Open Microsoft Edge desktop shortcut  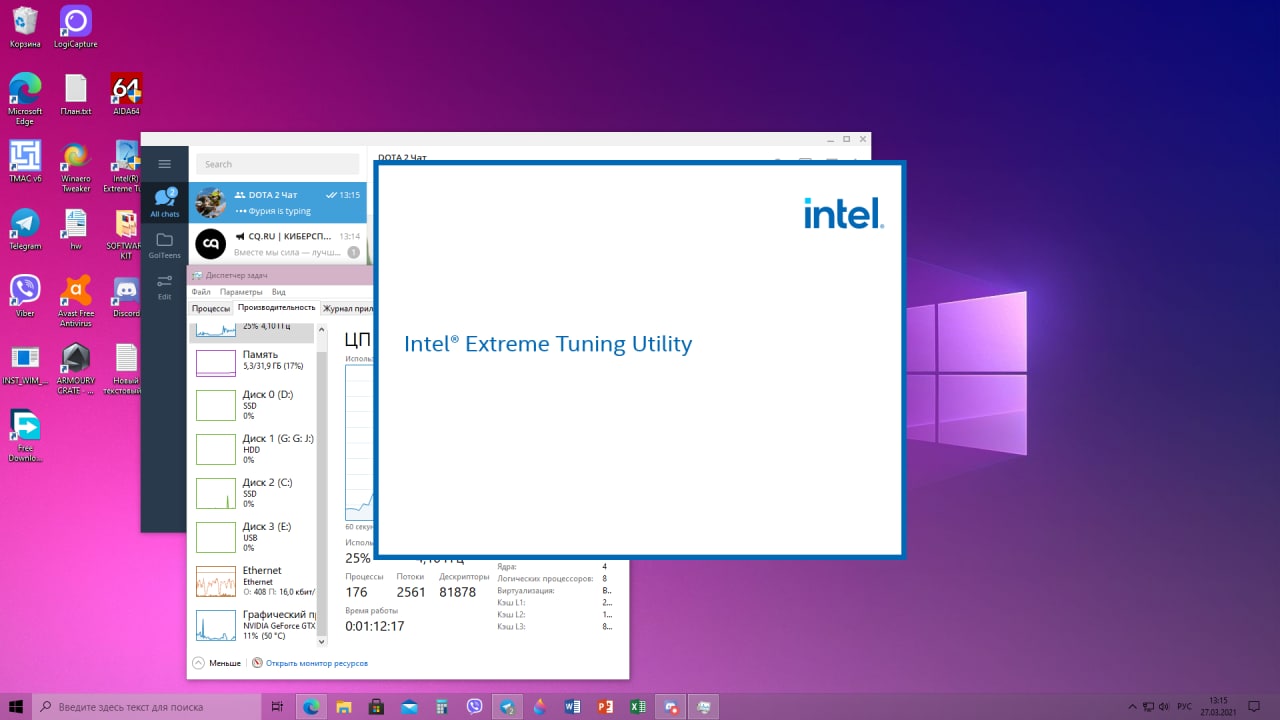point(25,99)
